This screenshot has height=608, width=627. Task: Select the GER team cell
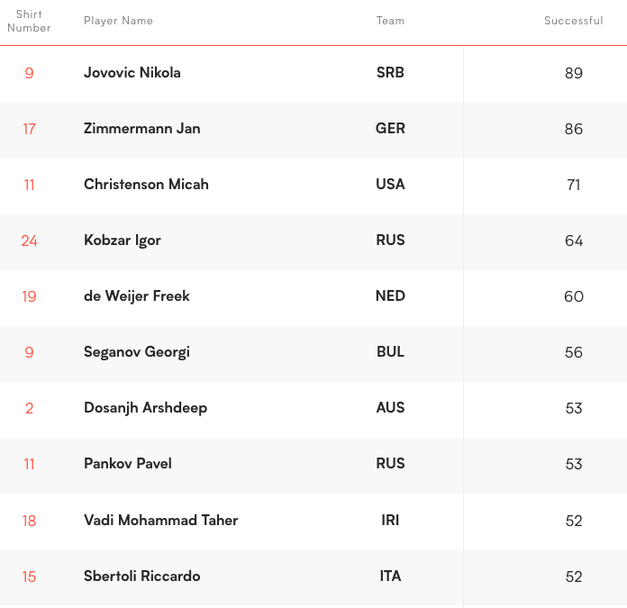point(390,129)
